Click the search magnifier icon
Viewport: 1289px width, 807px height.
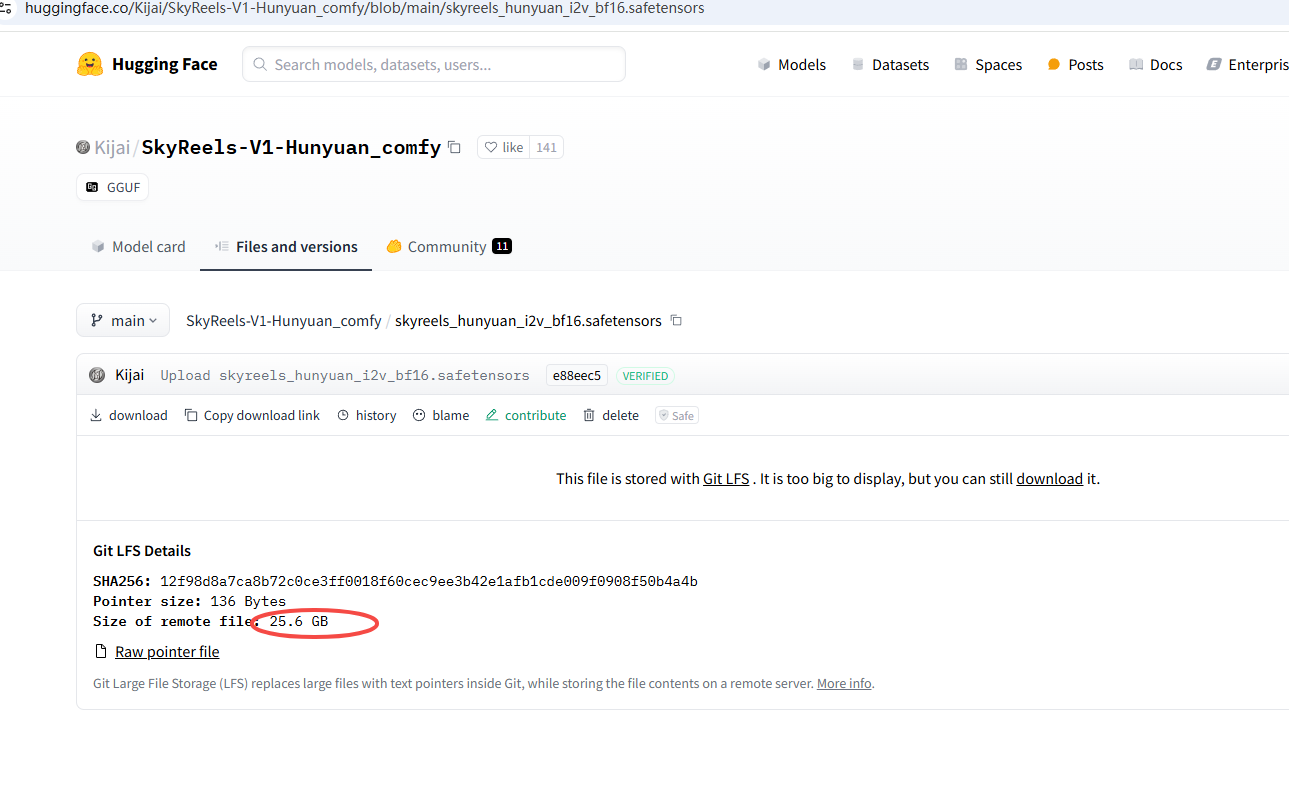coord(260,64)
